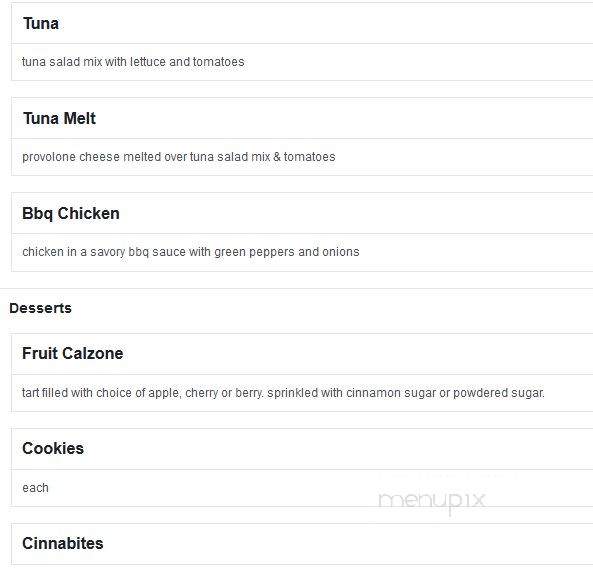Image resolution: width=593 pixels, height=569 pixels.
Task: Click the word 'Calzone' in the dessert title
Action: (x=93, y=353)
